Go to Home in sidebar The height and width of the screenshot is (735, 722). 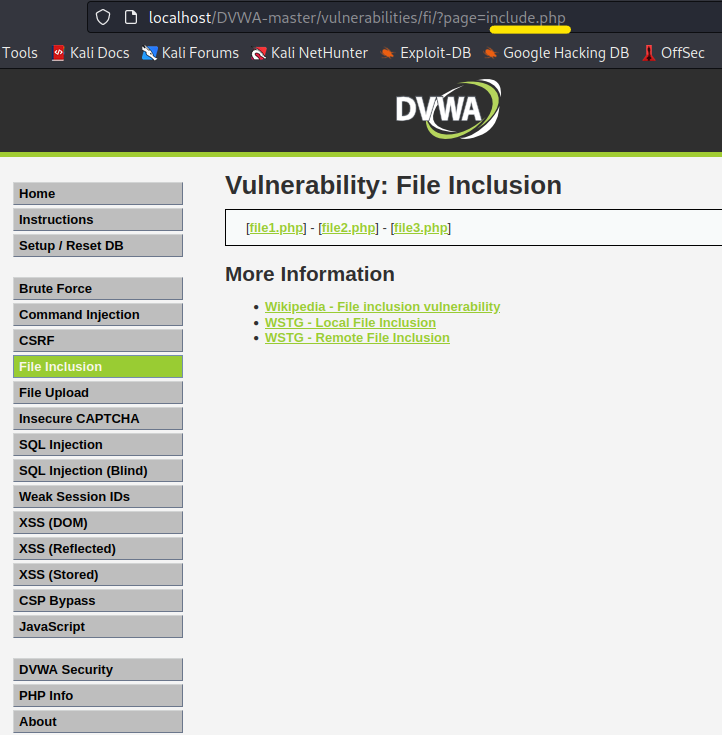pyautogui.click(x=98, y=194)
